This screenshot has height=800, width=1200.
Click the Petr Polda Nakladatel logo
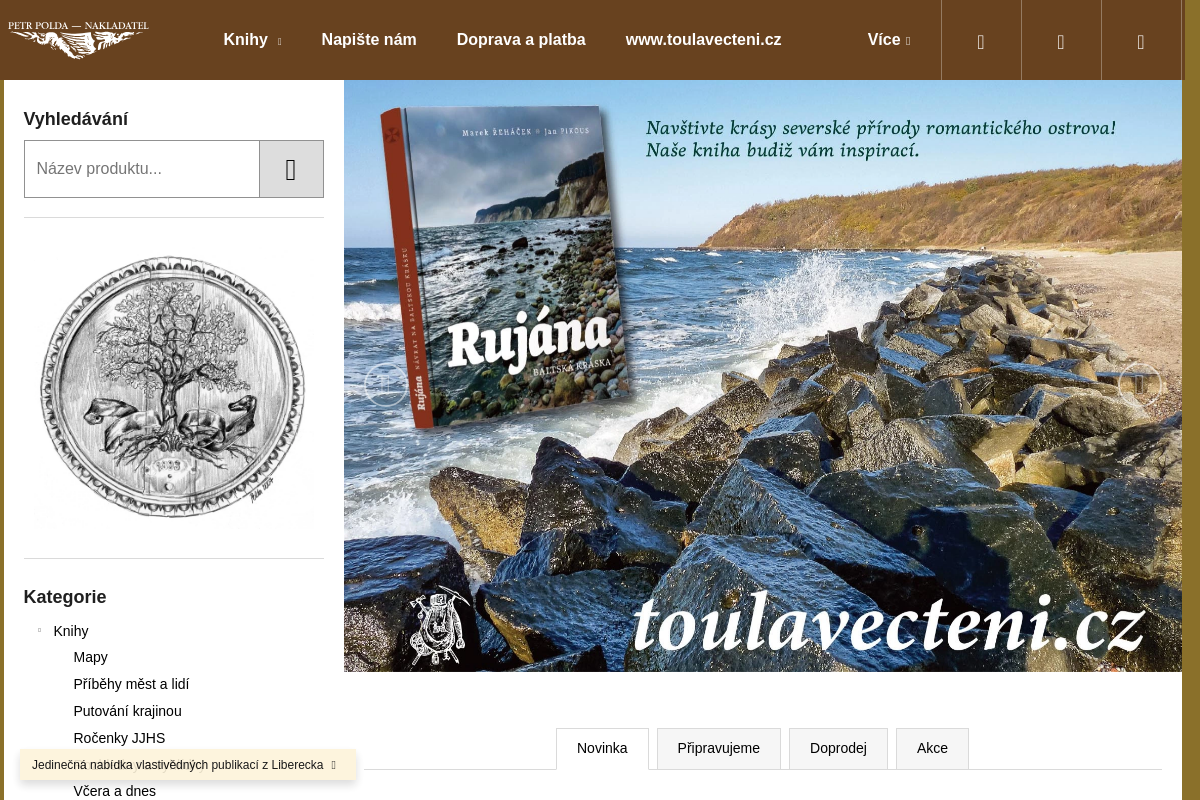tap(78, 40)
